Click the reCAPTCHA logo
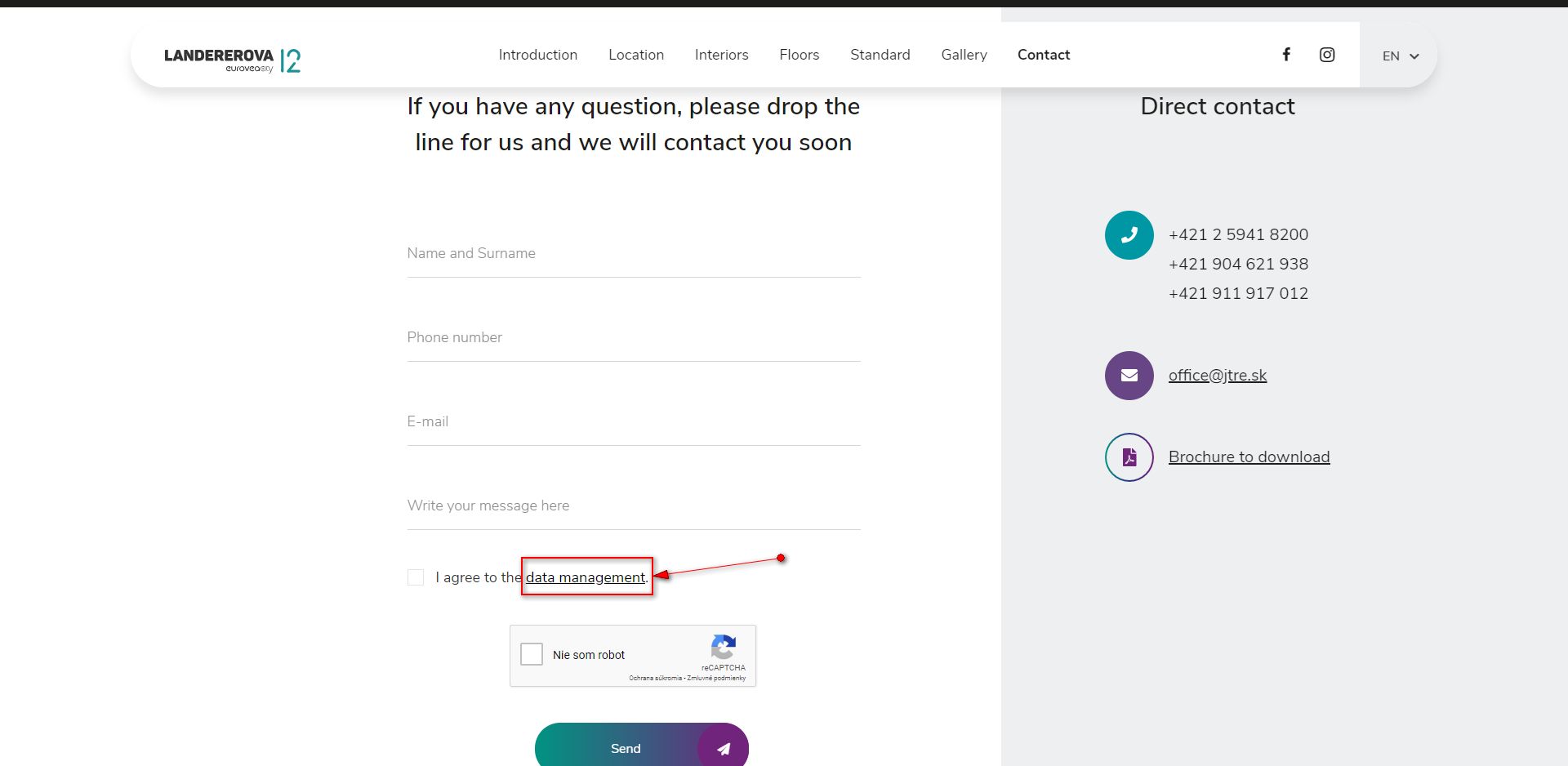1568x766 pixels. click(723, 648)
